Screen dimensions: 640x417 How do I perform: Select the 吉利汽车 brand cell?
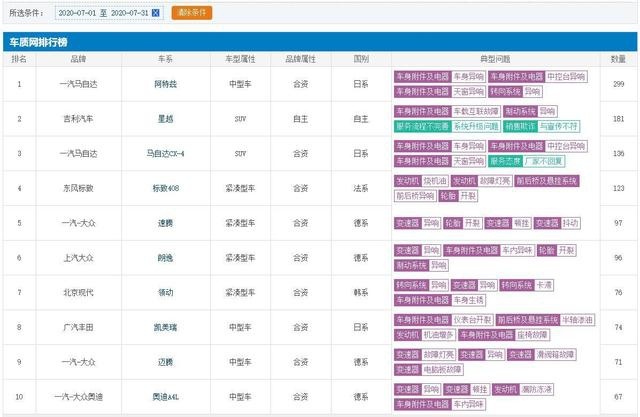[78, 119]
